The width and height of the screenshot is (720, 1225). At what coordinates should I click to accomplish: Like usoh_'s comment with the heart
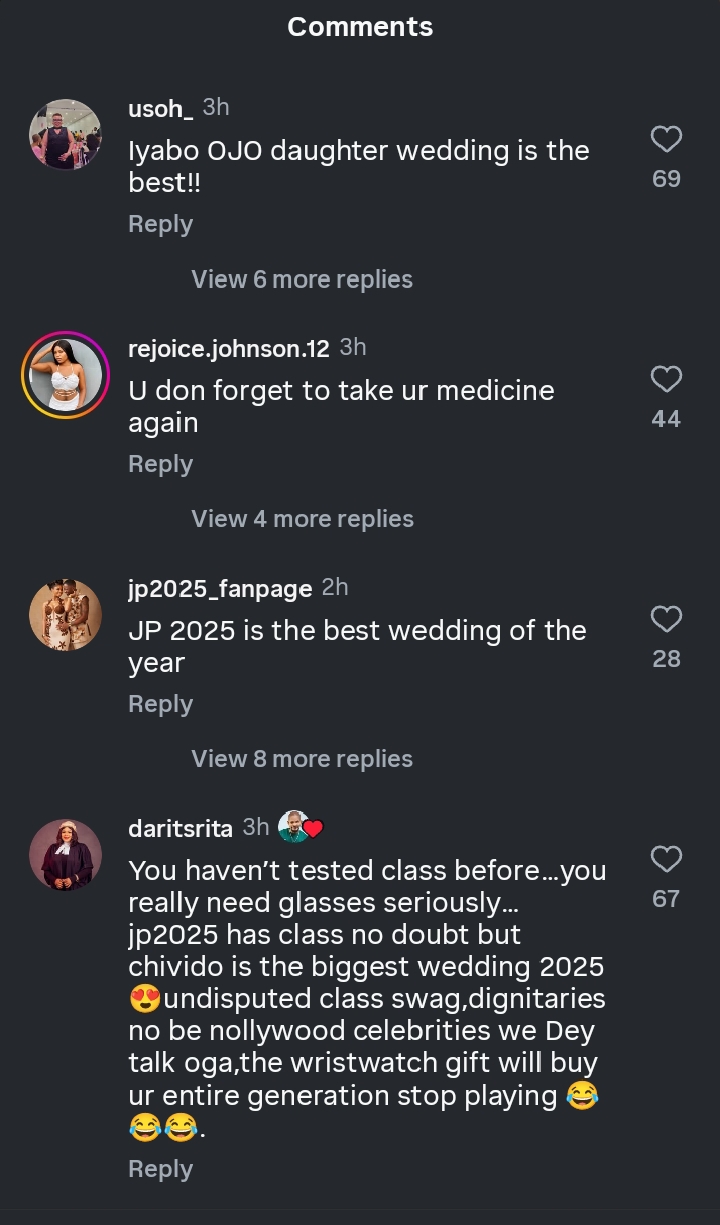(x=666, y=139)
